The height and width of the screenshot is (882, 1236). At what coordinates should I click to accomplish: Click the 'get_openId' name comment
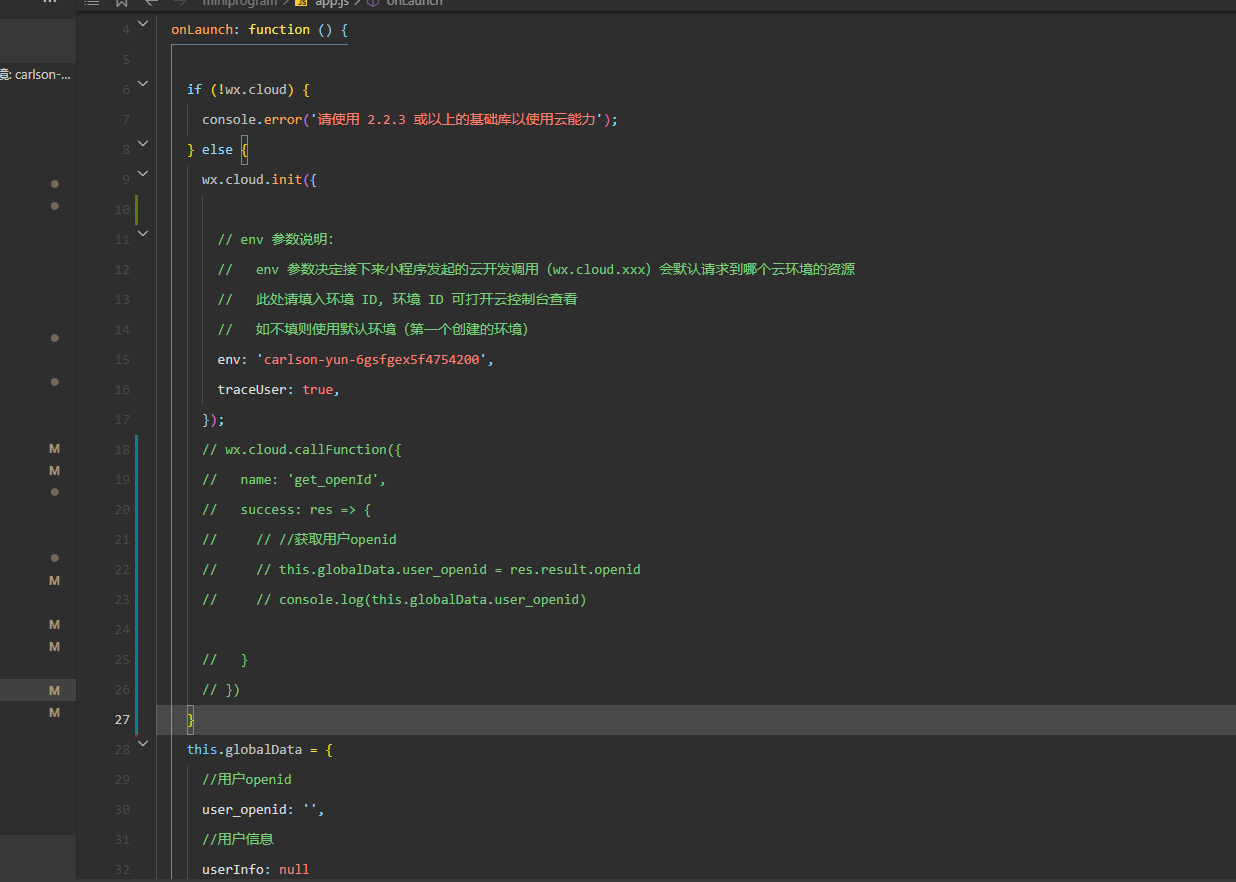[294, 480]
